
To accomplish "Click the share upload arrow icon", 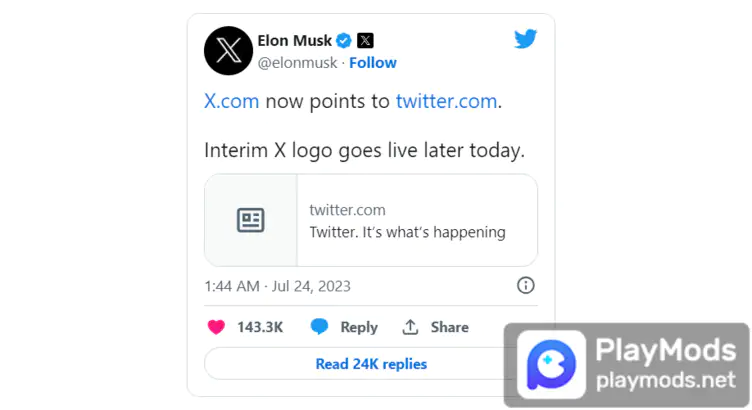I will 410,327.
